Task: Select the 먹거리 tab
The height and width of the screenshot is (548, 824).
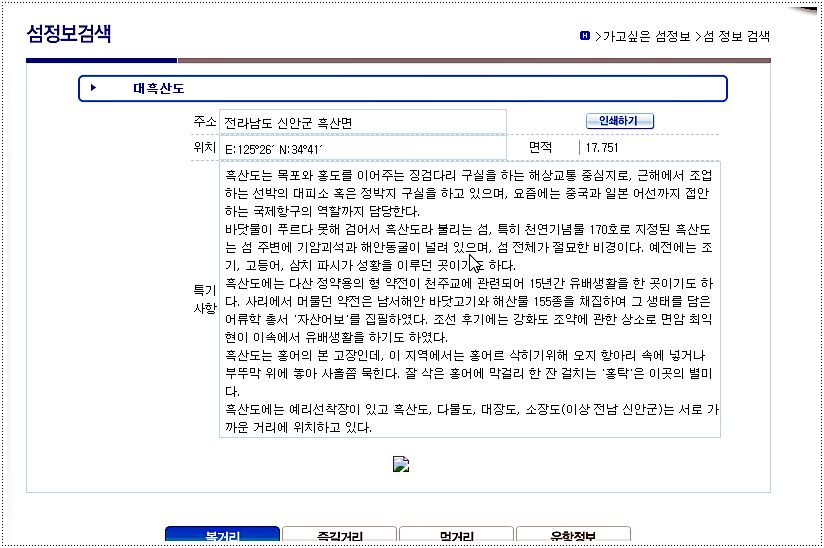Action: (456, 534)
